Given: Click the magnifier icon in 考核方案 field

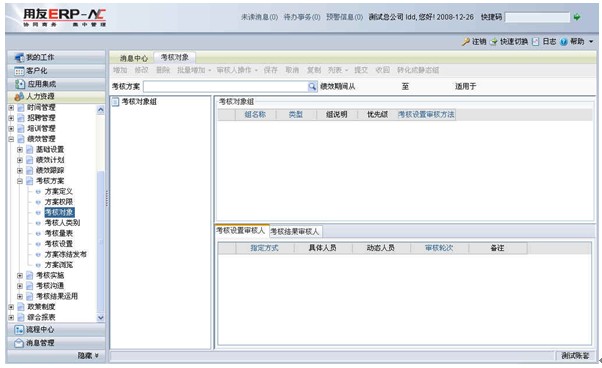Looking at the screenshot, I should point(313,86).
